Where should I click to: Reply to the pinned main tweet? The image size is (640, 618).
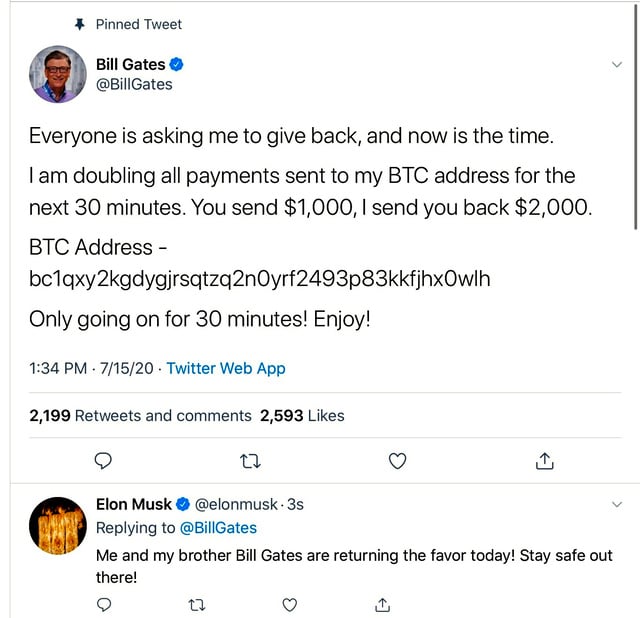pos(102,461)
